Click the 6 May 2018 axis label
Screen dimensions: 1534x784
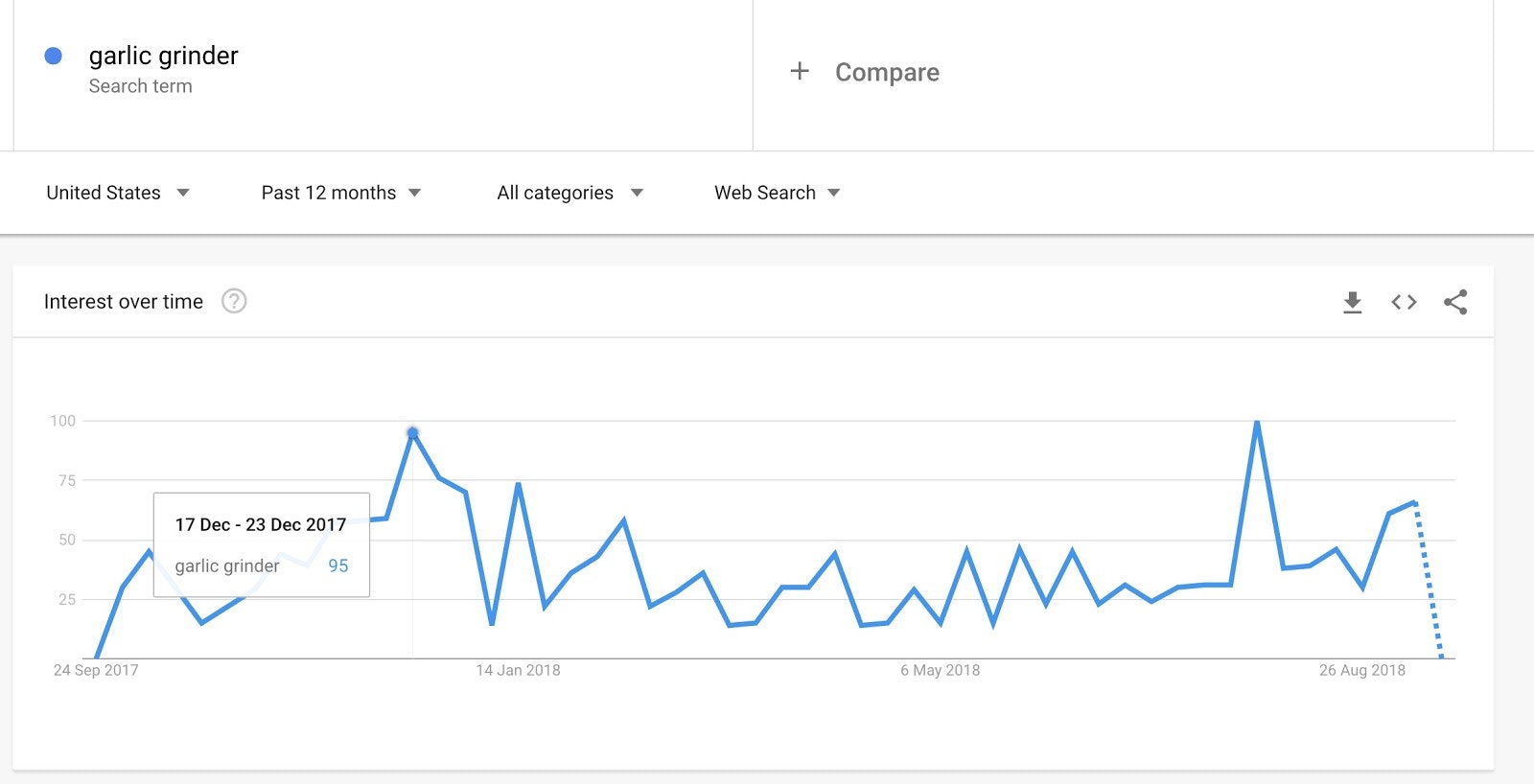point(940,671)
